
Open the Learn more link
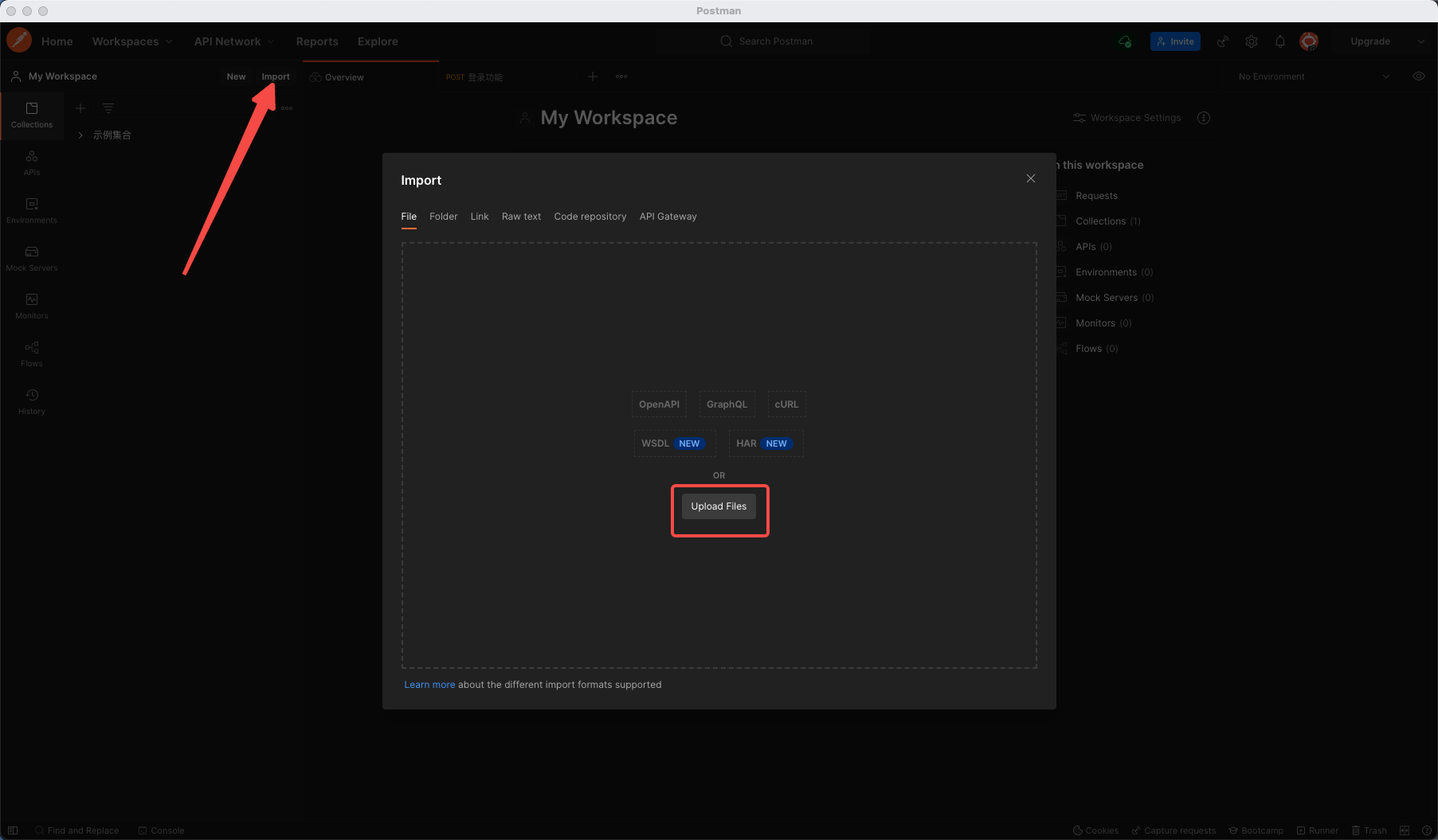429,685
